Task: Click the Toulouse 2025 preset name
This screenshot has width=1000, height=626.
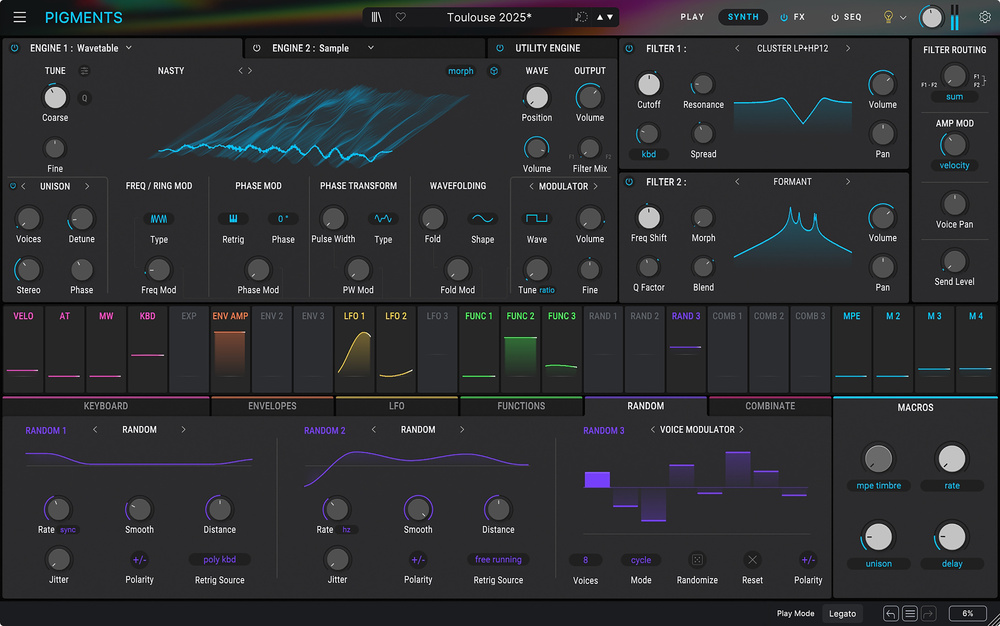Action: (489, 17)
